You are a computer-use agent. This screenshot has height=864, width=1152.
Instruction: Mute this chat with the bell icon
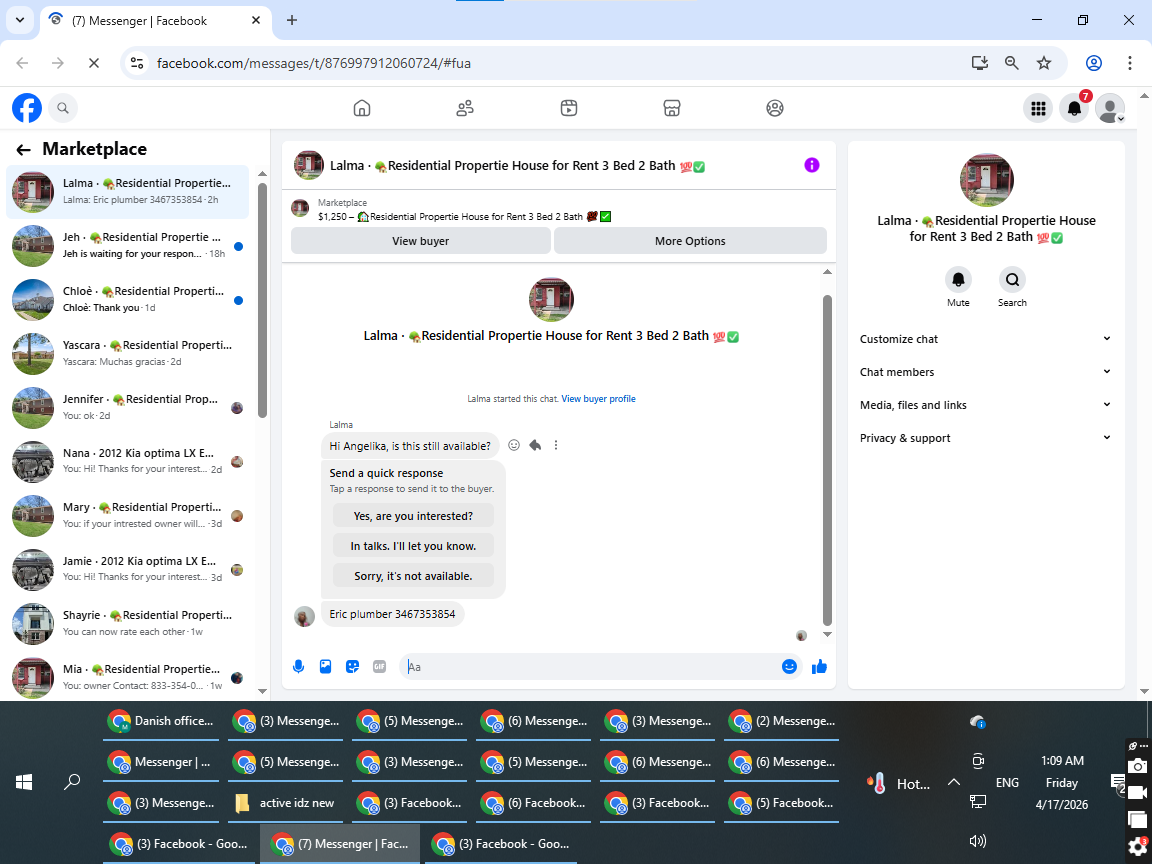(x=958, y=280)
